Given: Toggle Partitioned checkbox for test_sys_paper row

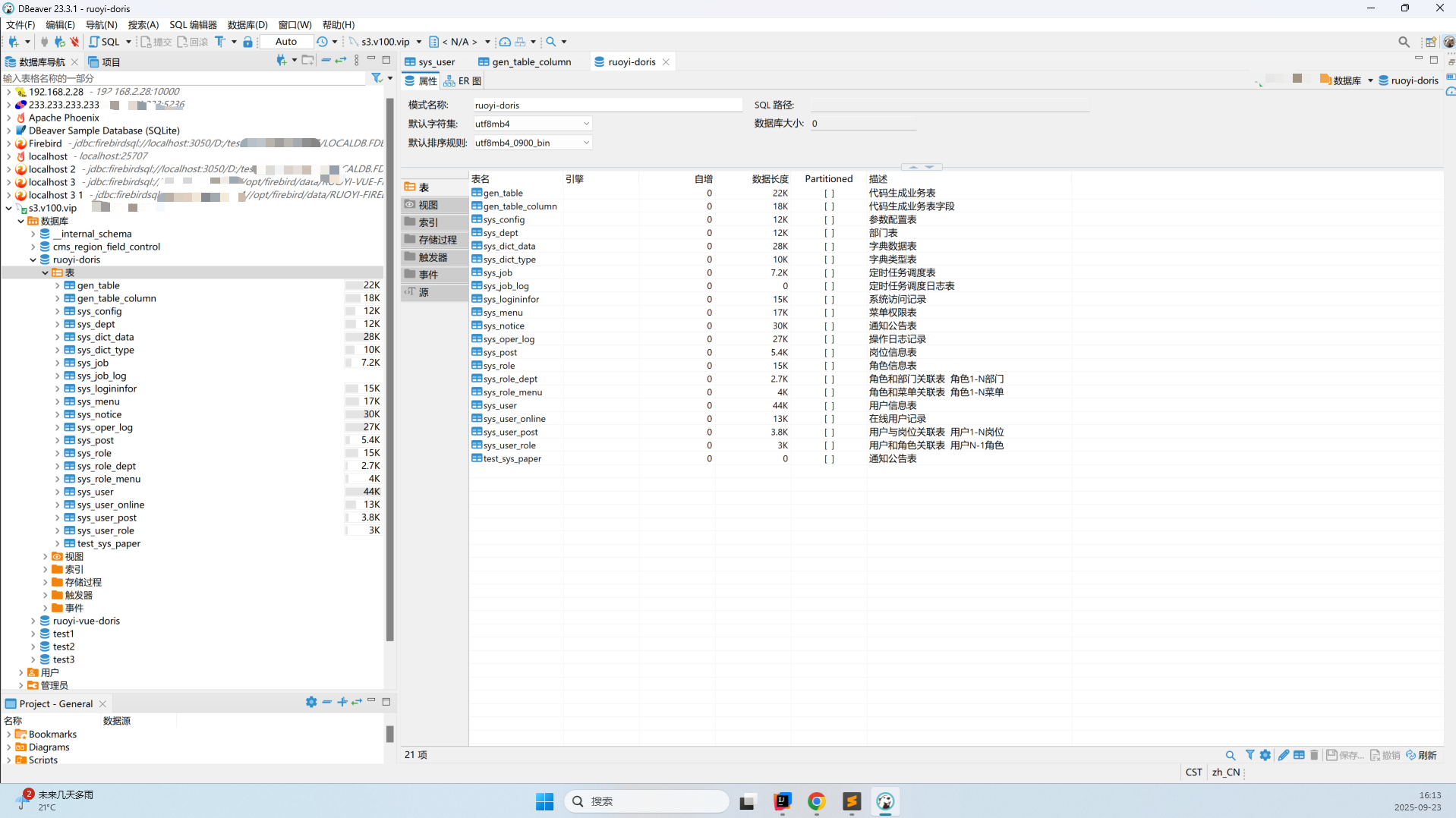Looking at the screenshot, I should 829,459.
